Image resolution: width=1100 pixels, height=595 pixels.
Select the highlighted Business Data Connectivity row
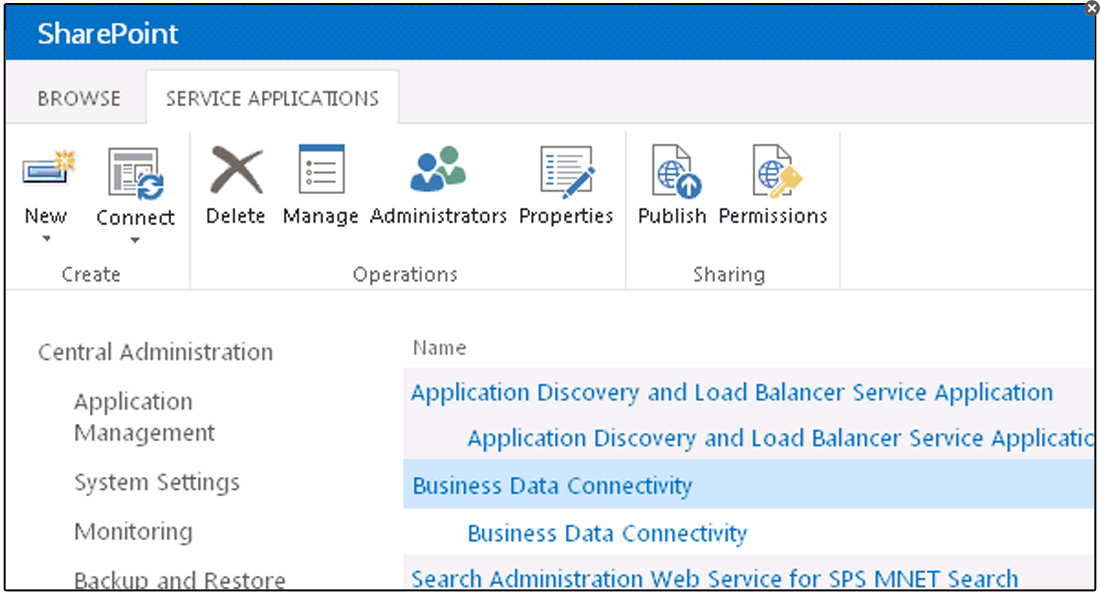point(749,485)
